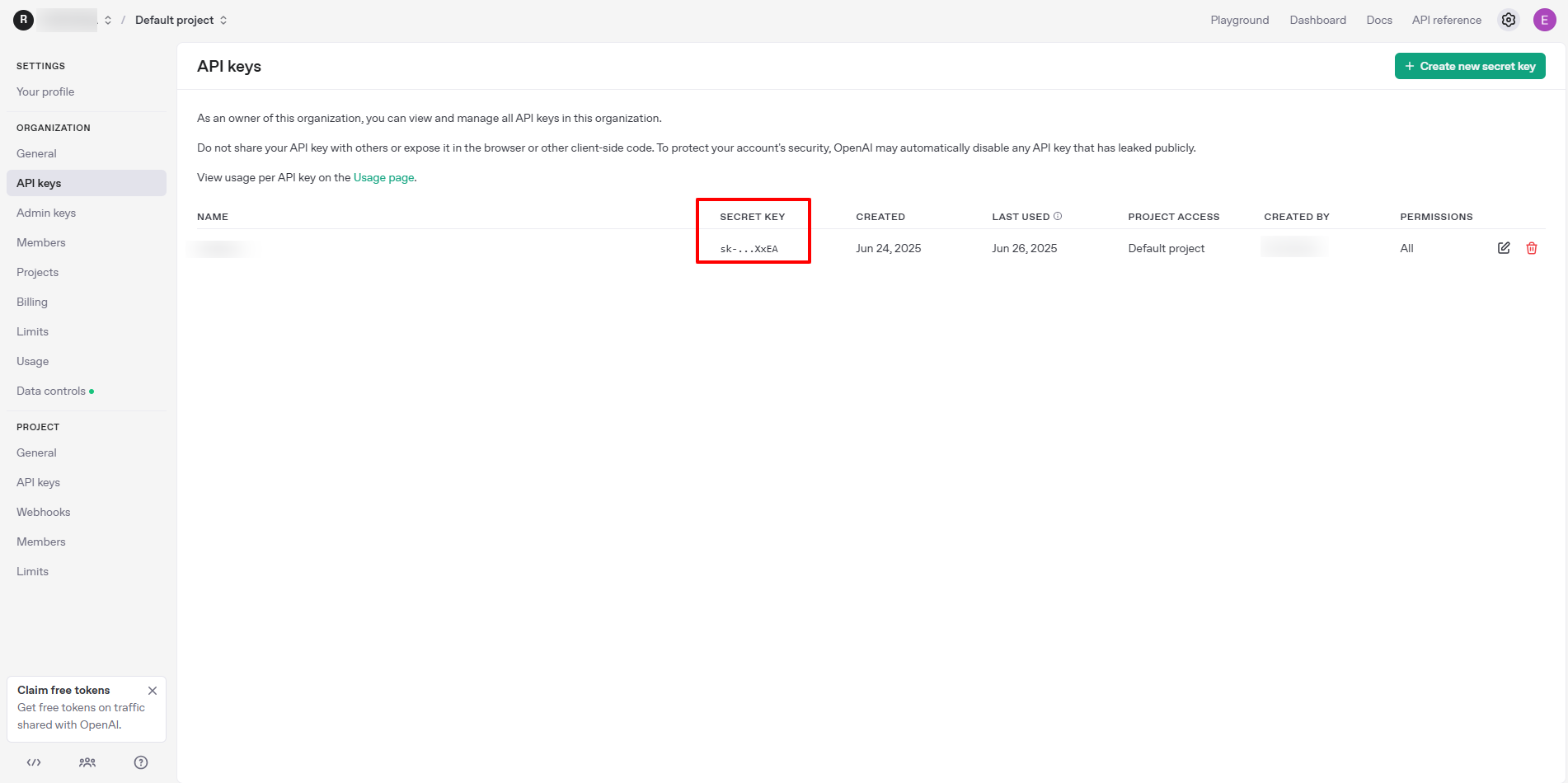Screen dimensions: 1568x783
Task: Open project API keys page
Action: pos(87,482)
